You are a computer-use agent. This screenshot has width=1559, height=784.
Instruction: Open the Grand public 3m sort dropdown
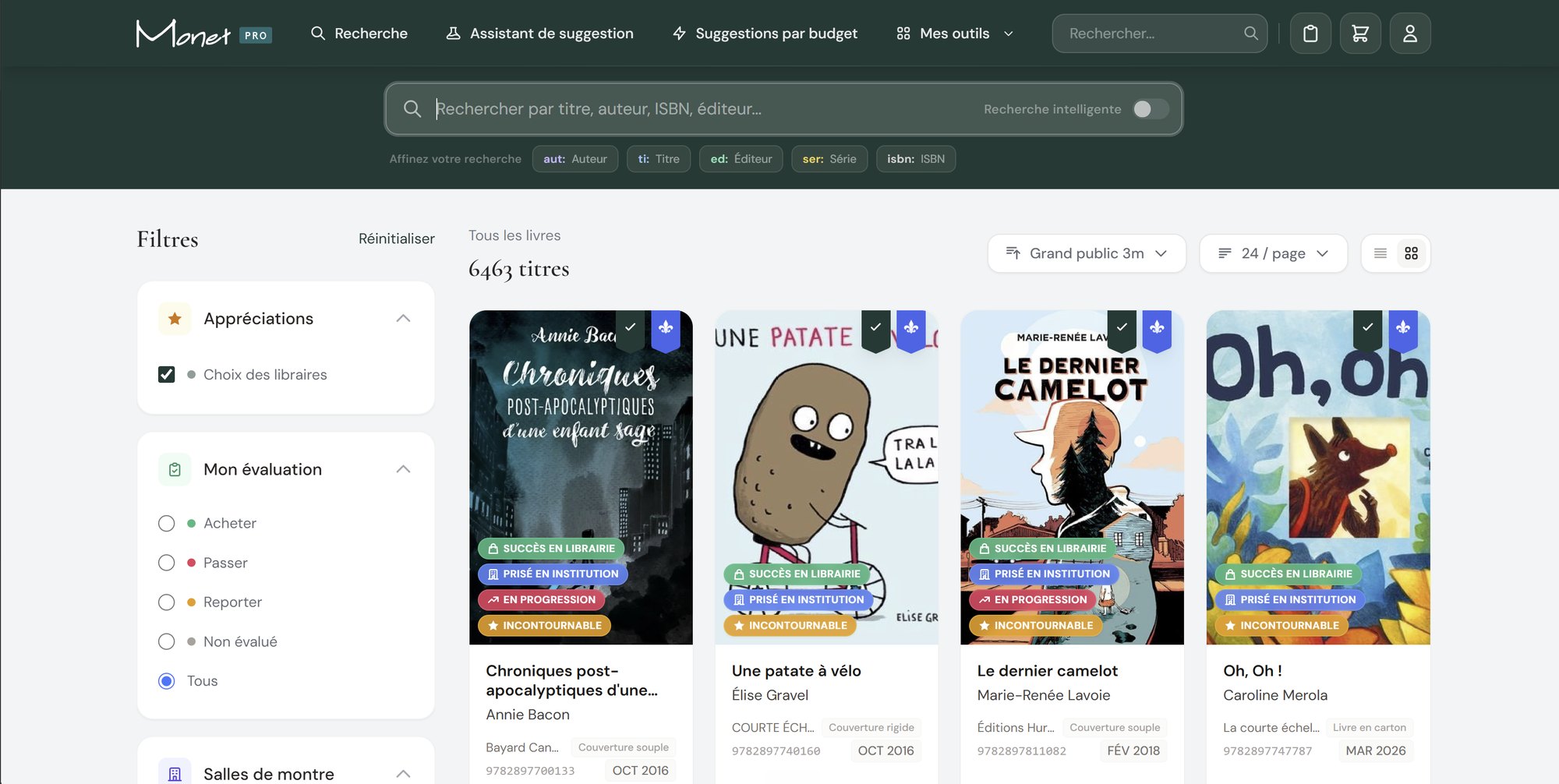pyautogui.click(x=1087, y=253)
